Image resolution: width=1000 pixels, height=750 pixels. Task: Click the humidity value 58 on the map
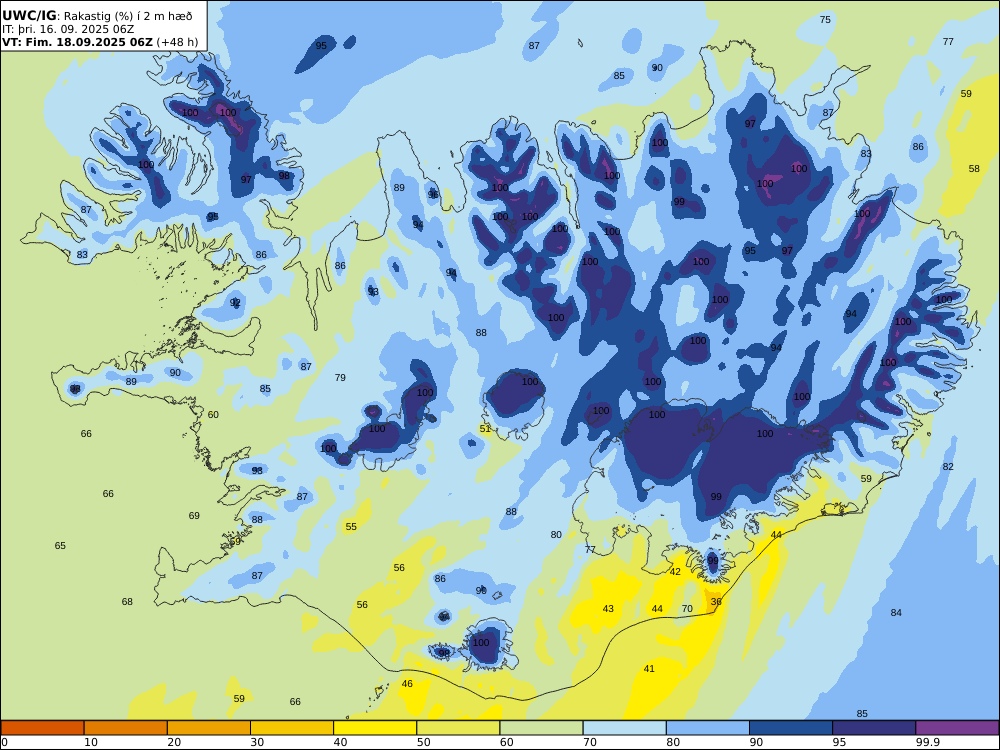[974, 169]
